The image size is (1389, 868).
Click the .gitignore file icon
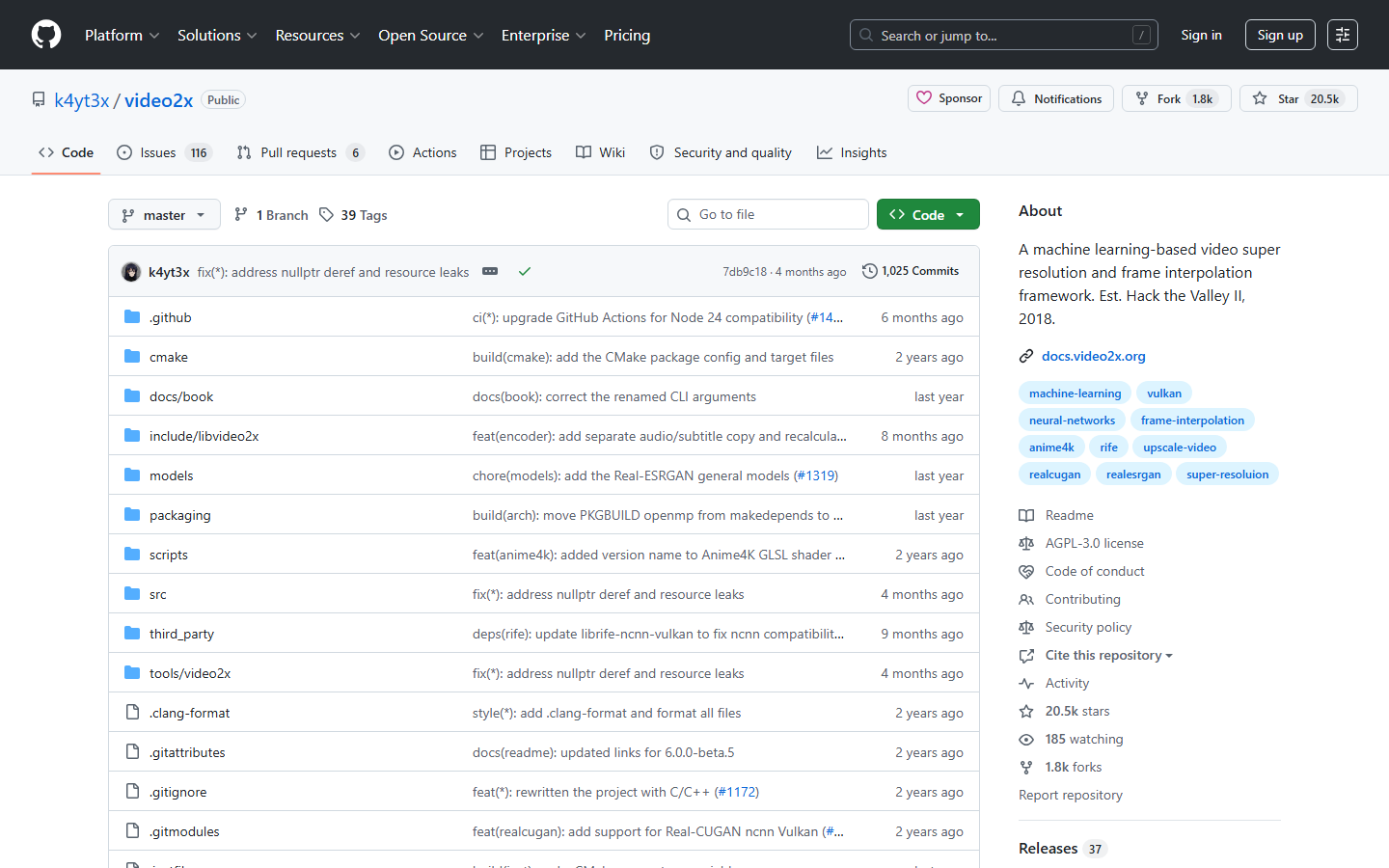coord(132,792)
